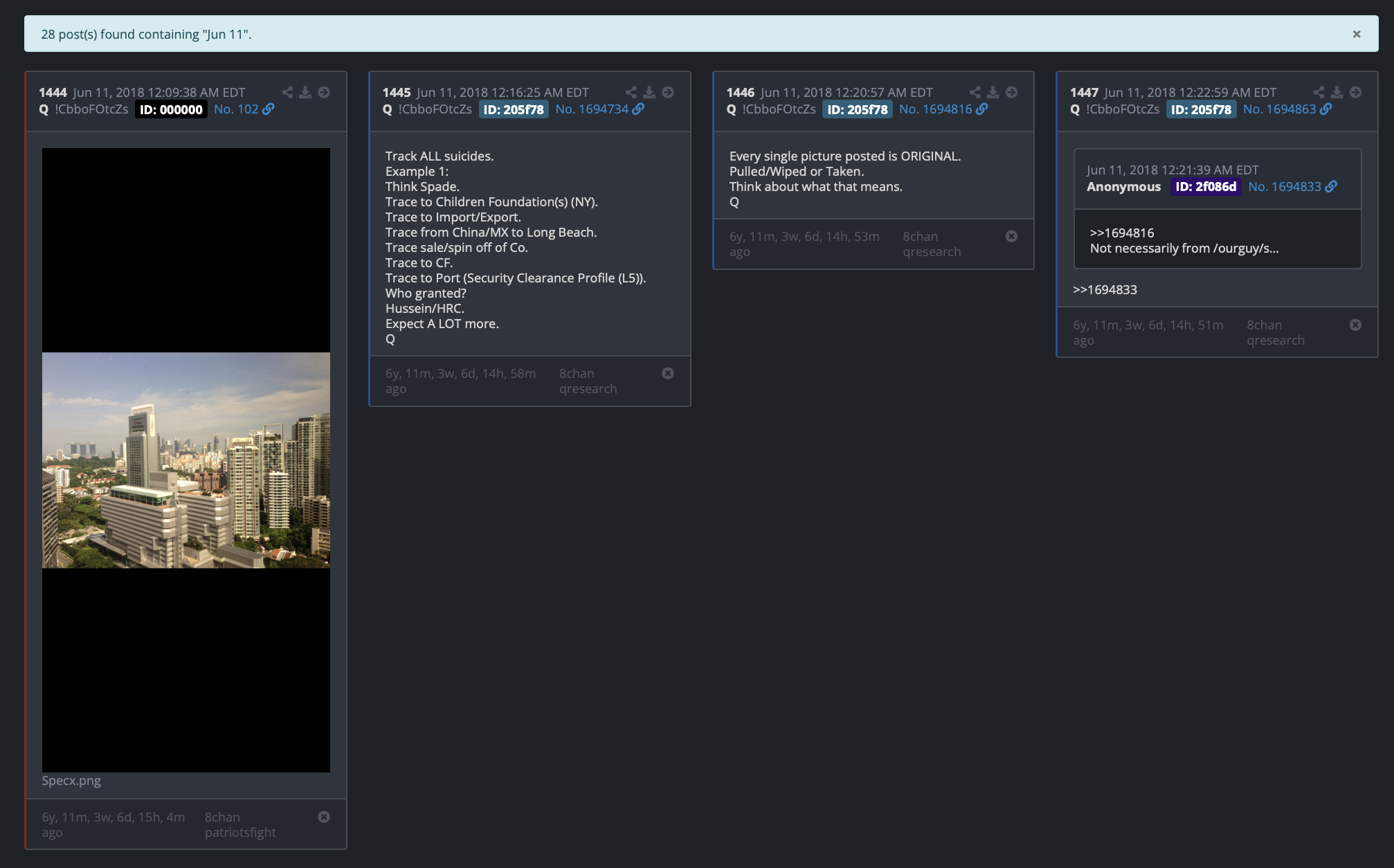1394x868 pixels.
Task: Click '6y, 11m, 3w, 6d, 15h, 4m ago' age text
Action: click(114, 824)
